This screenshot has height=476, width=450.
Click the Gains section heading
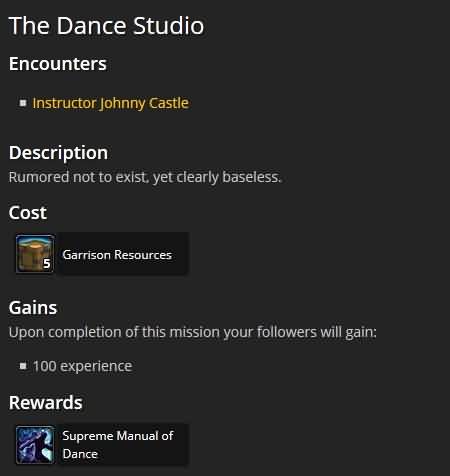coord(33,308)
